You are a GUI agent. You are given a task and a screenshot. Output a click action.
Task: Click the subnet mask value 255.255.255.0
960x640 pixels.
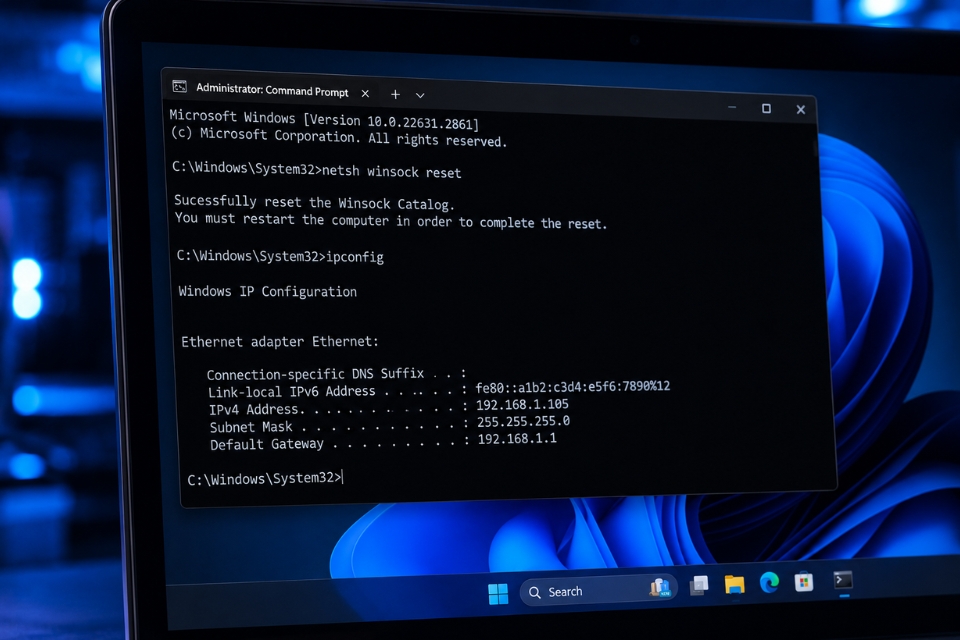pos(523,421)
